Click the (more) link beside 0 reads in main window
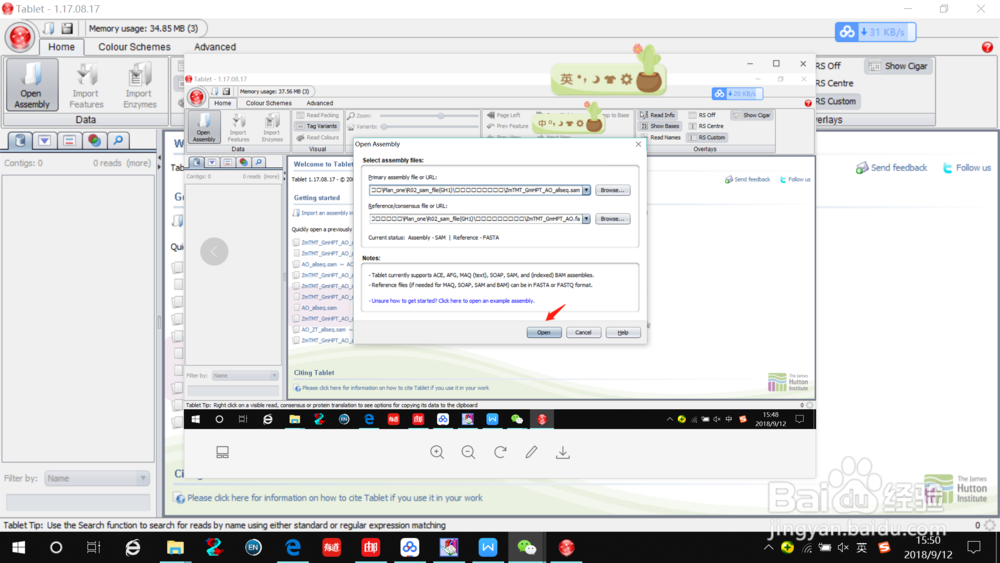This screenshot has width=1000, height=563. [x=138, y=163]
